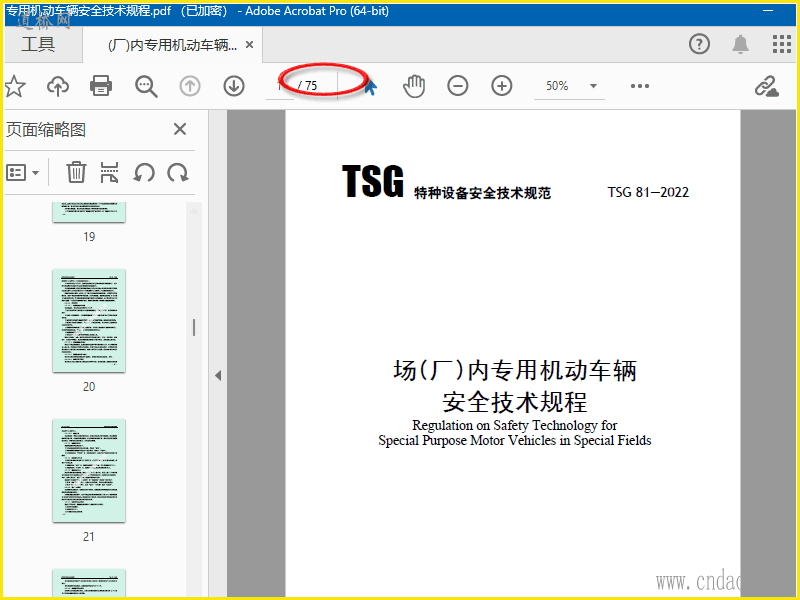Close the open document tab

click(249, 45)
